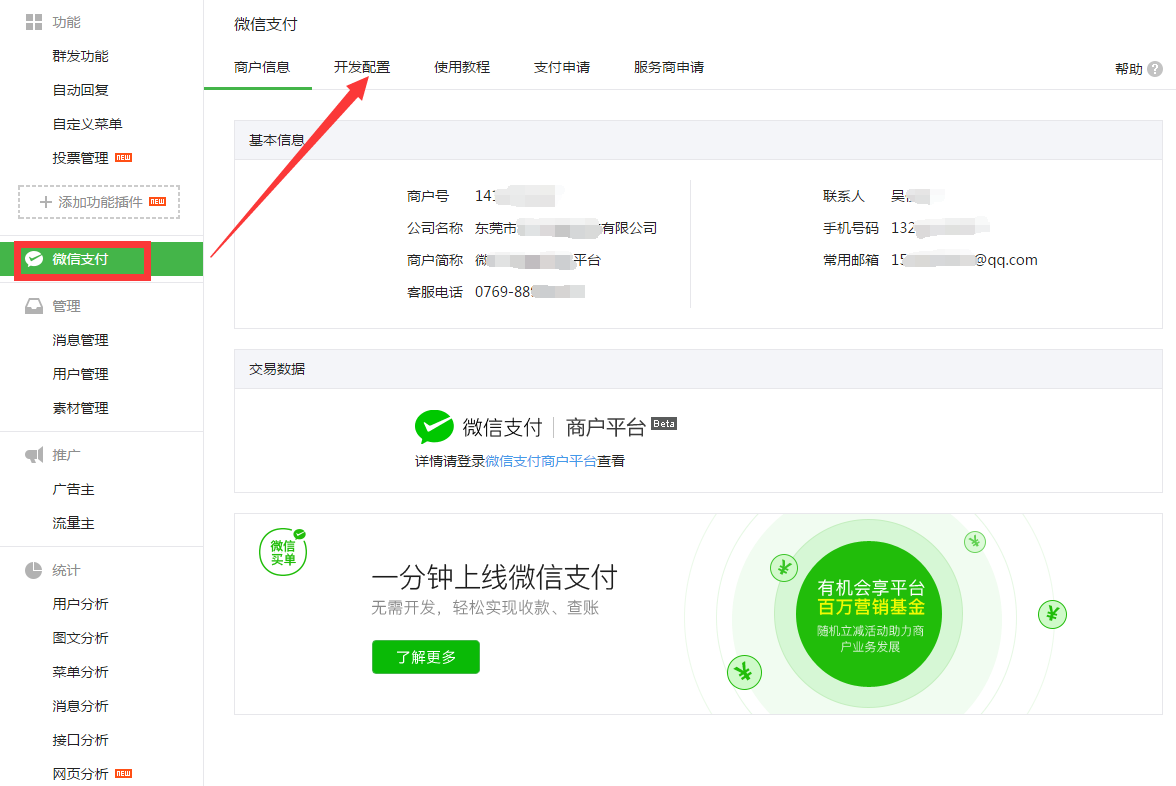
Task: Click the Beta badge beside 商户平台
Action: click(664, 424)
